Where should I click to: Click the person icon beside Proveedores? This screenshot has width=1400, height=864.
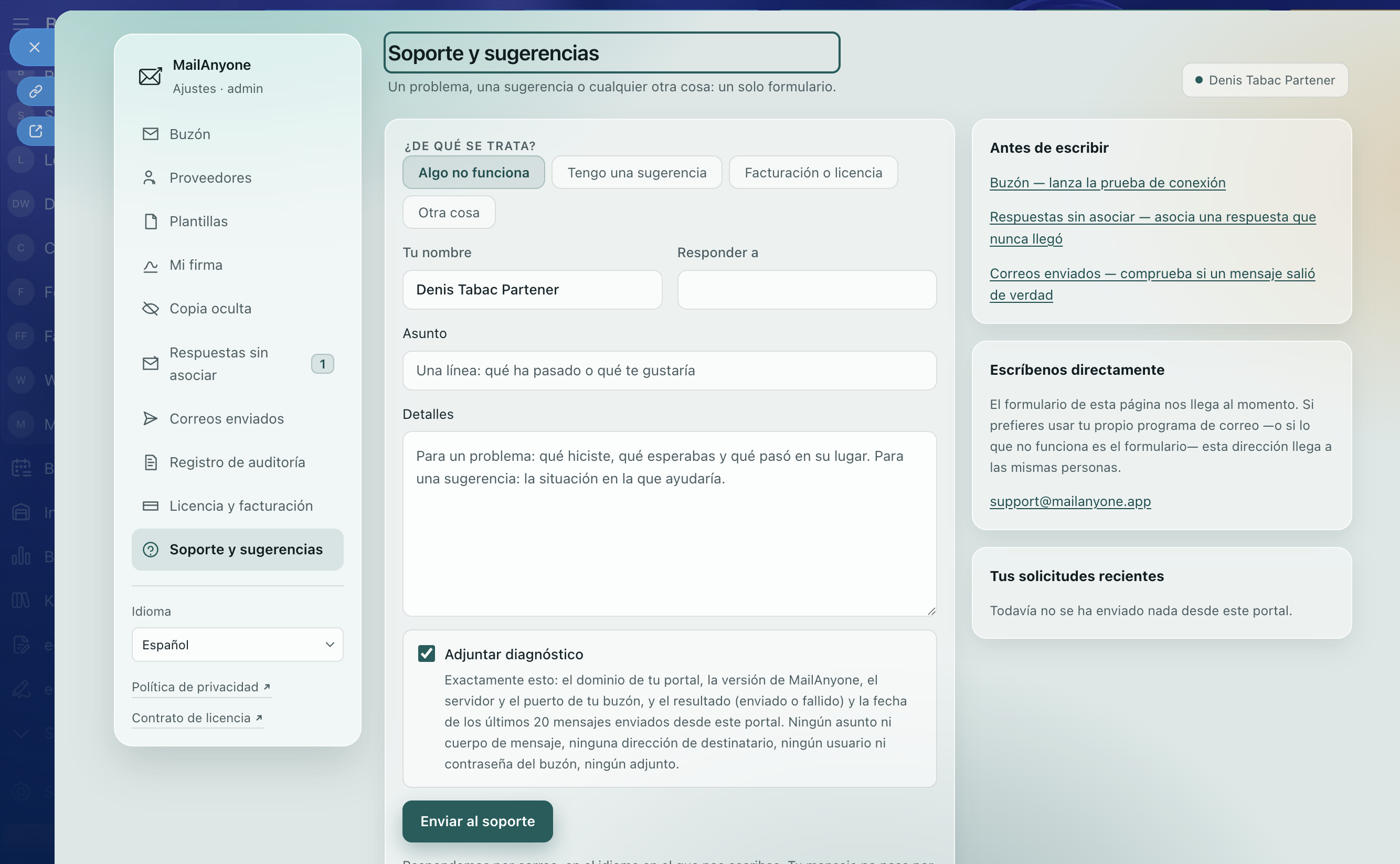[149, 178]
